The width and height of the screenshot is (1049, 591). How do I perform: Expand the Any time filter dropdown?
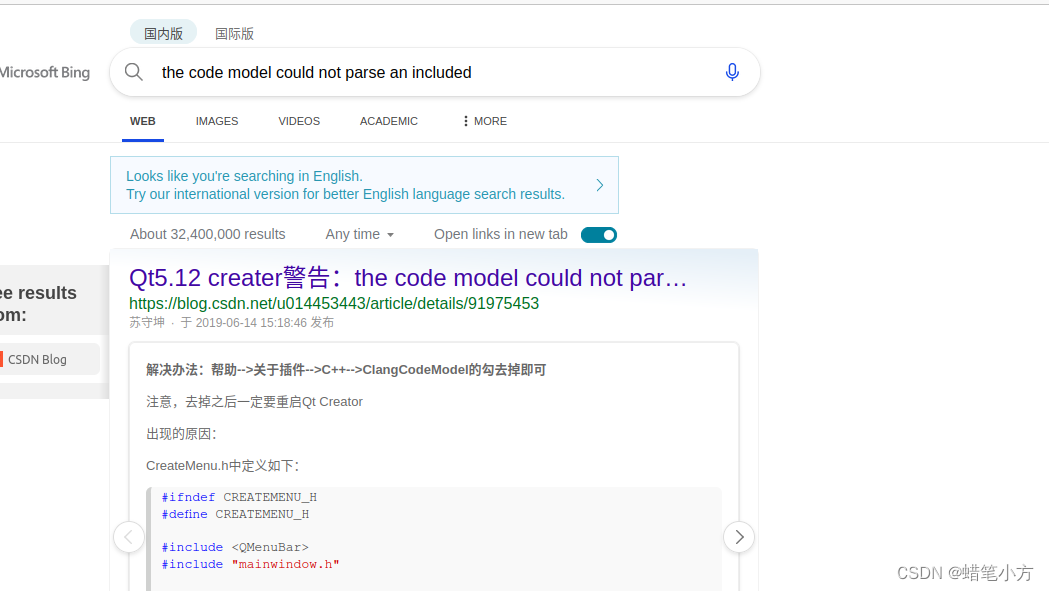360,234
